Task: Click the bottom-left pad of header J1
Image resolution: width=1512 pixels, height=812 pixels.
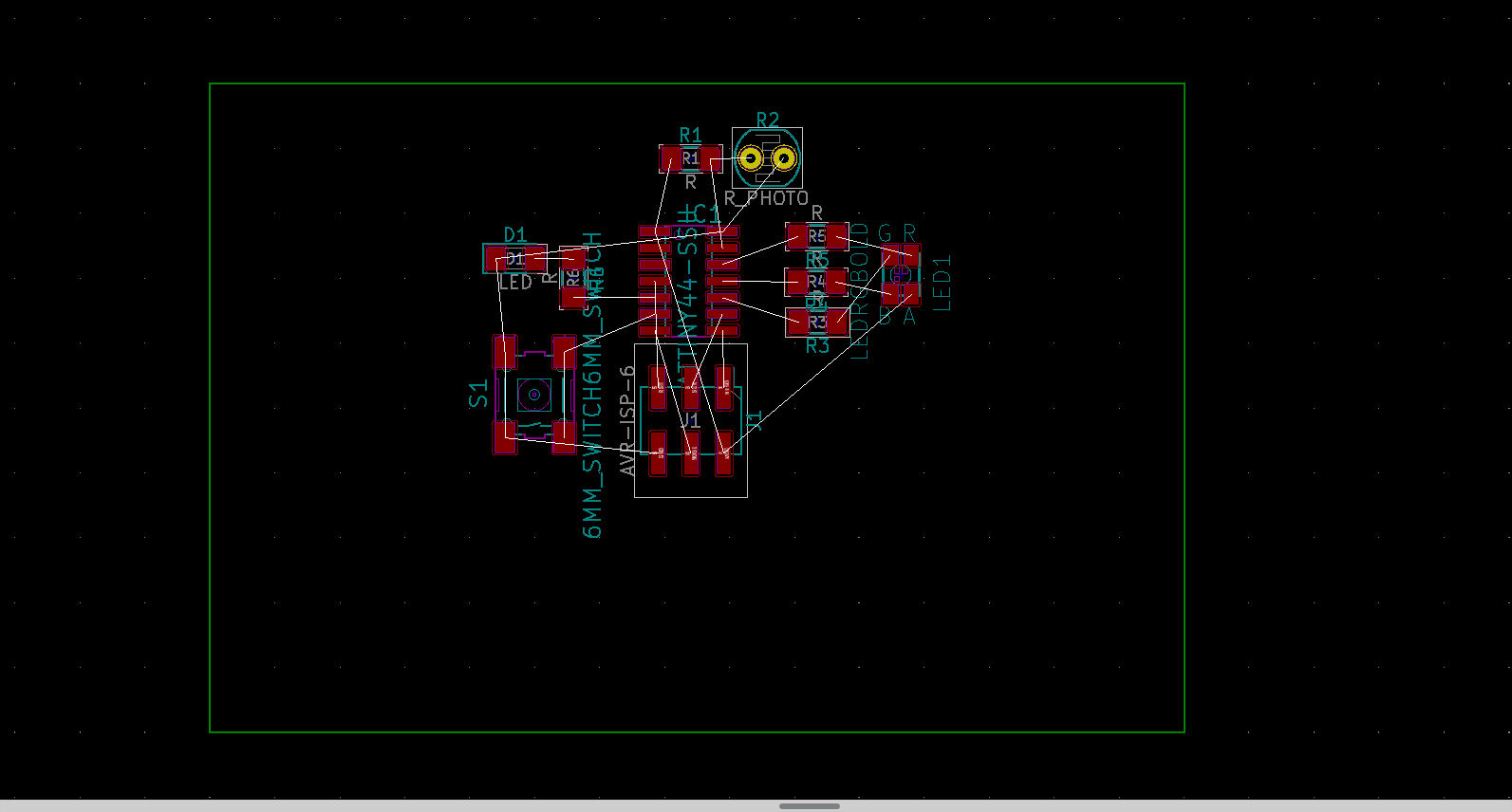Action: [658, 452]
